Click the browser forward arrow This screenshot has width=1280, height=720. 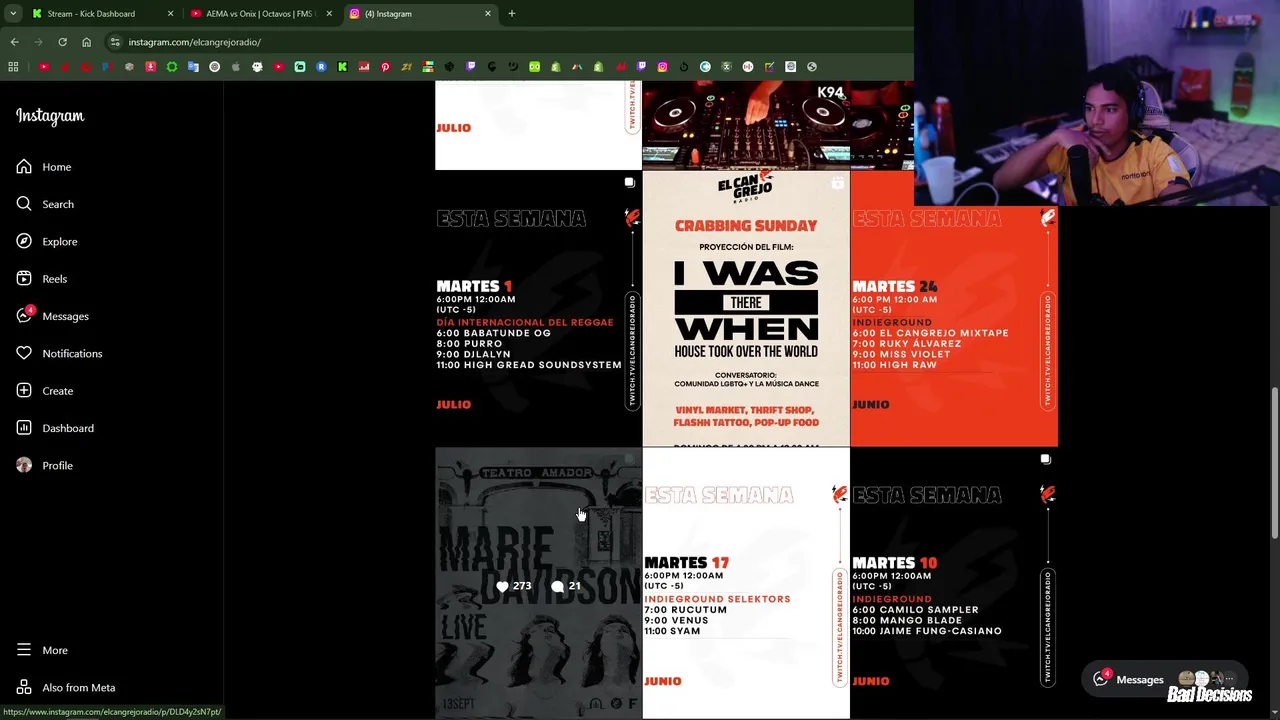pos(38,42)
